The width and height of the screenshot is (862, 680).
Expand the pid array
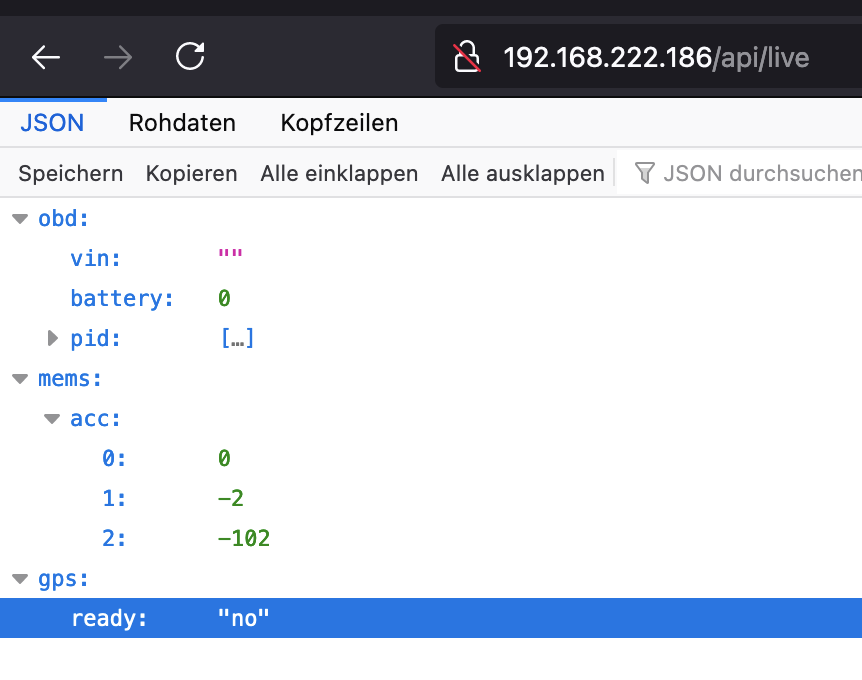pos(53,339)
